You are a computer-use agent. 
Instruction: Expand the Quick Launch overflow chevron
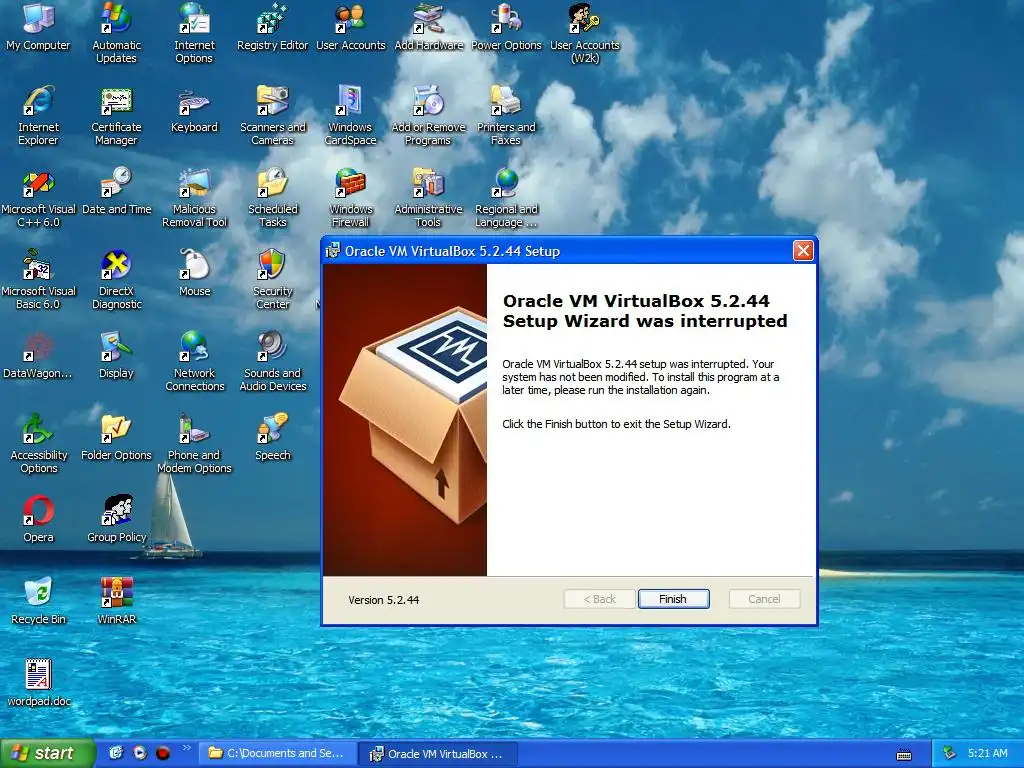(x=186, y=748)
